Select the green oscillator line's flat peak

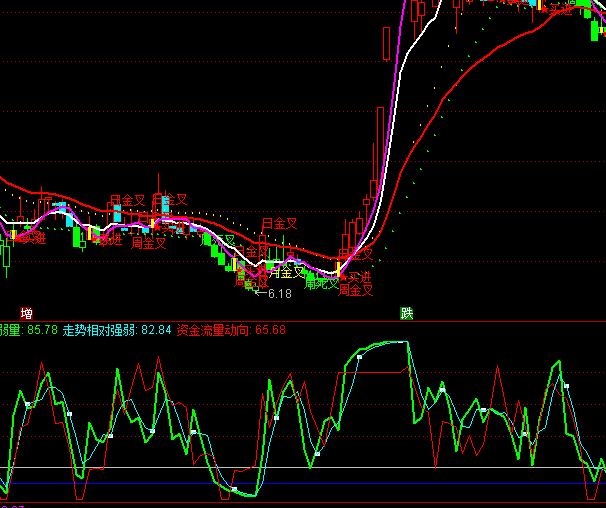tap(390, 343)
